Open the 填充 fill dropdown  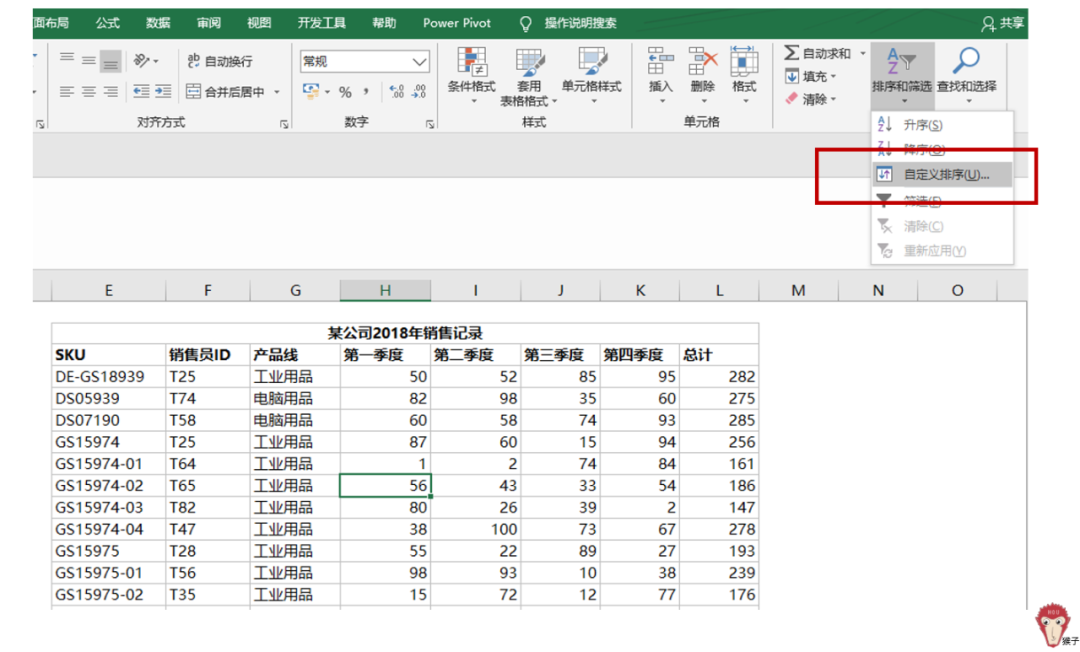[811, 76]
